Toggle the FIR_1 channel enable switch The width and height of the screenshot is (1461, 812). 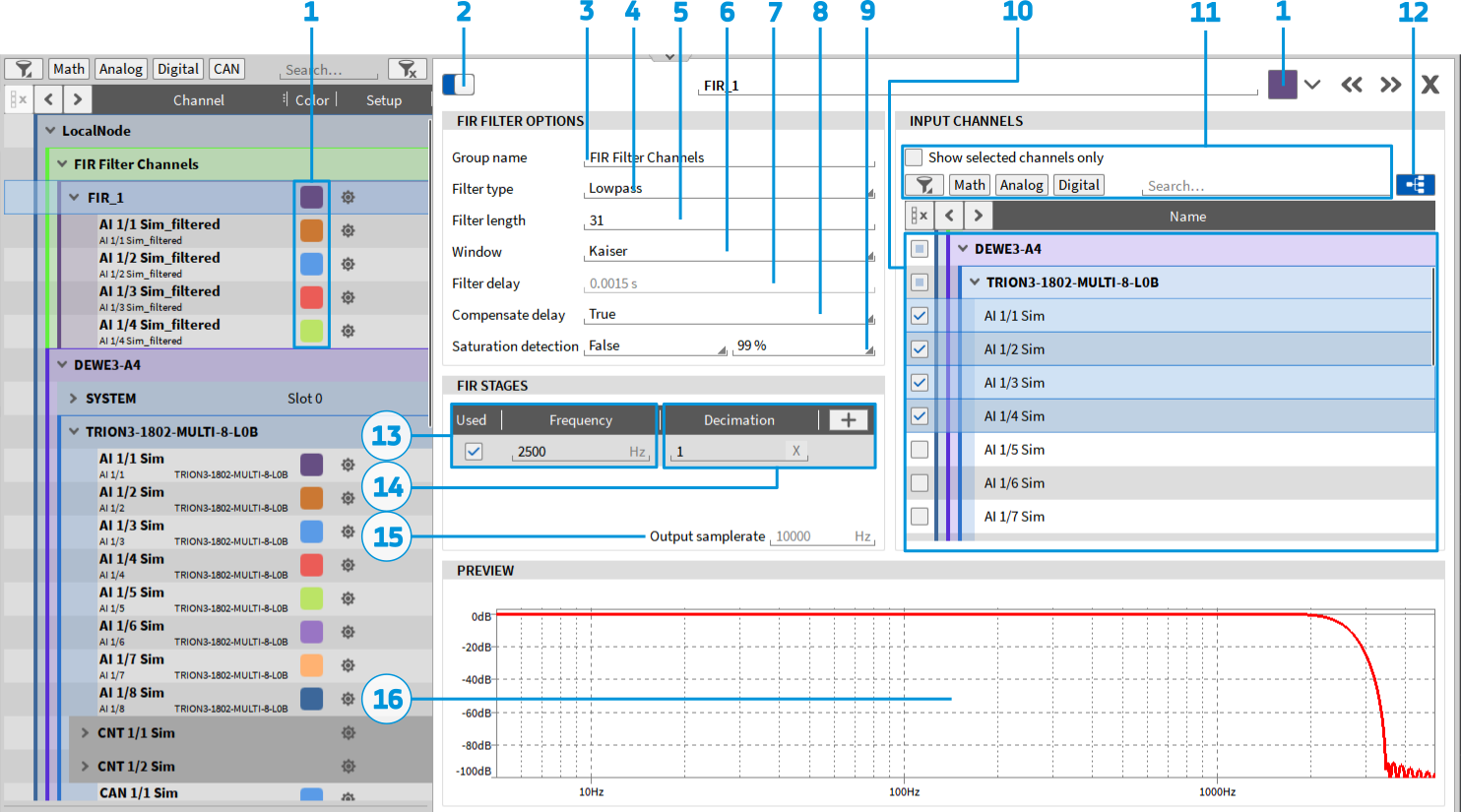[x=459, y=85]
